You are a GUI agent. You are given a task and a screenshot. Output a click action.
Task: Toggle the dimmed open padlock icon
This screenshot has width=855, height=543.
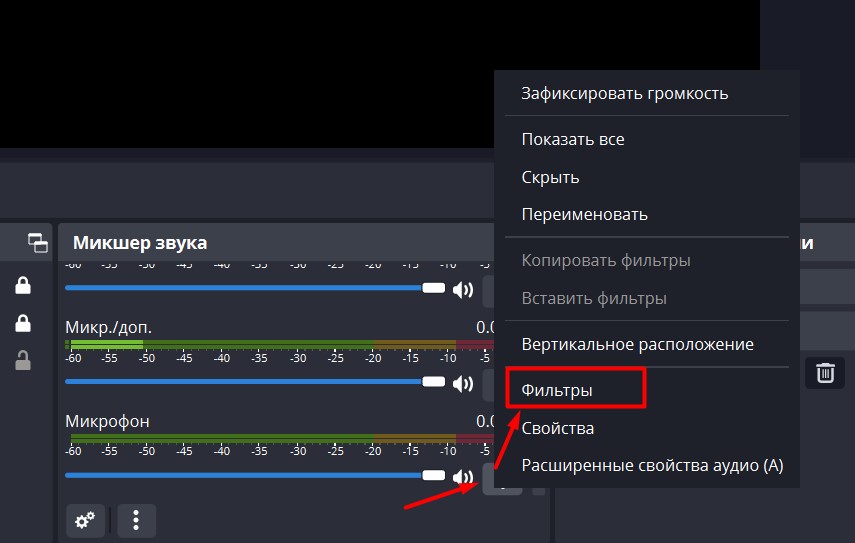point(22,361)
